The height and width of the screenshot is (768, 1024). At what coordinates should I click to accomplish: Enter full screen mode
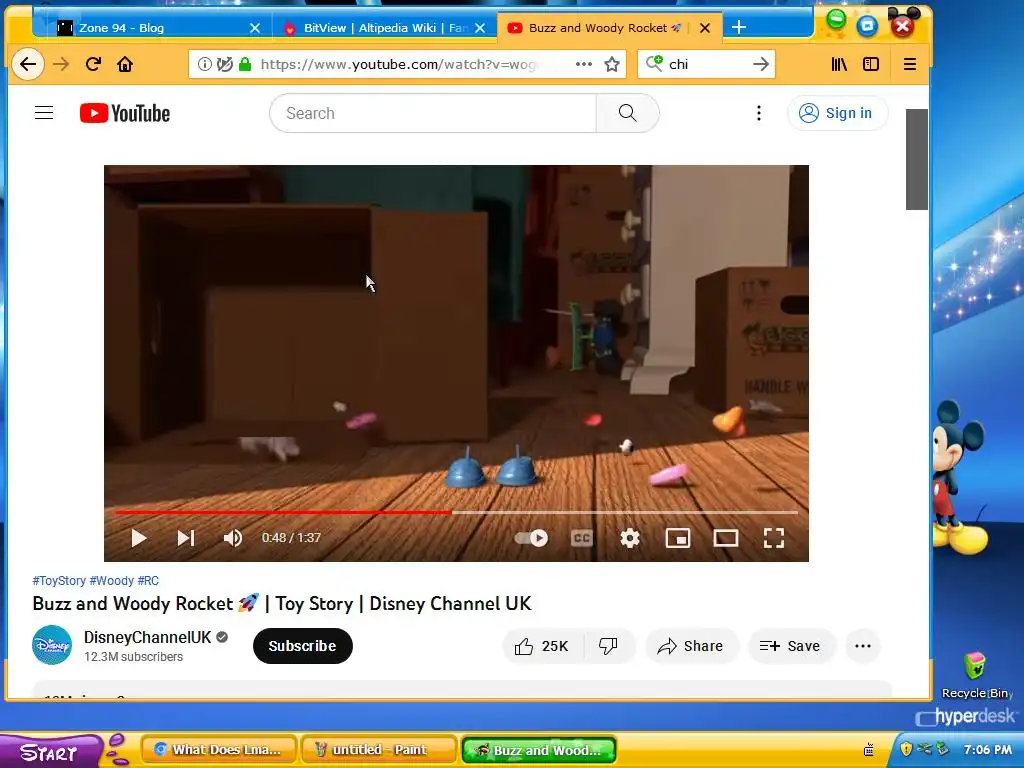(774, 538)
